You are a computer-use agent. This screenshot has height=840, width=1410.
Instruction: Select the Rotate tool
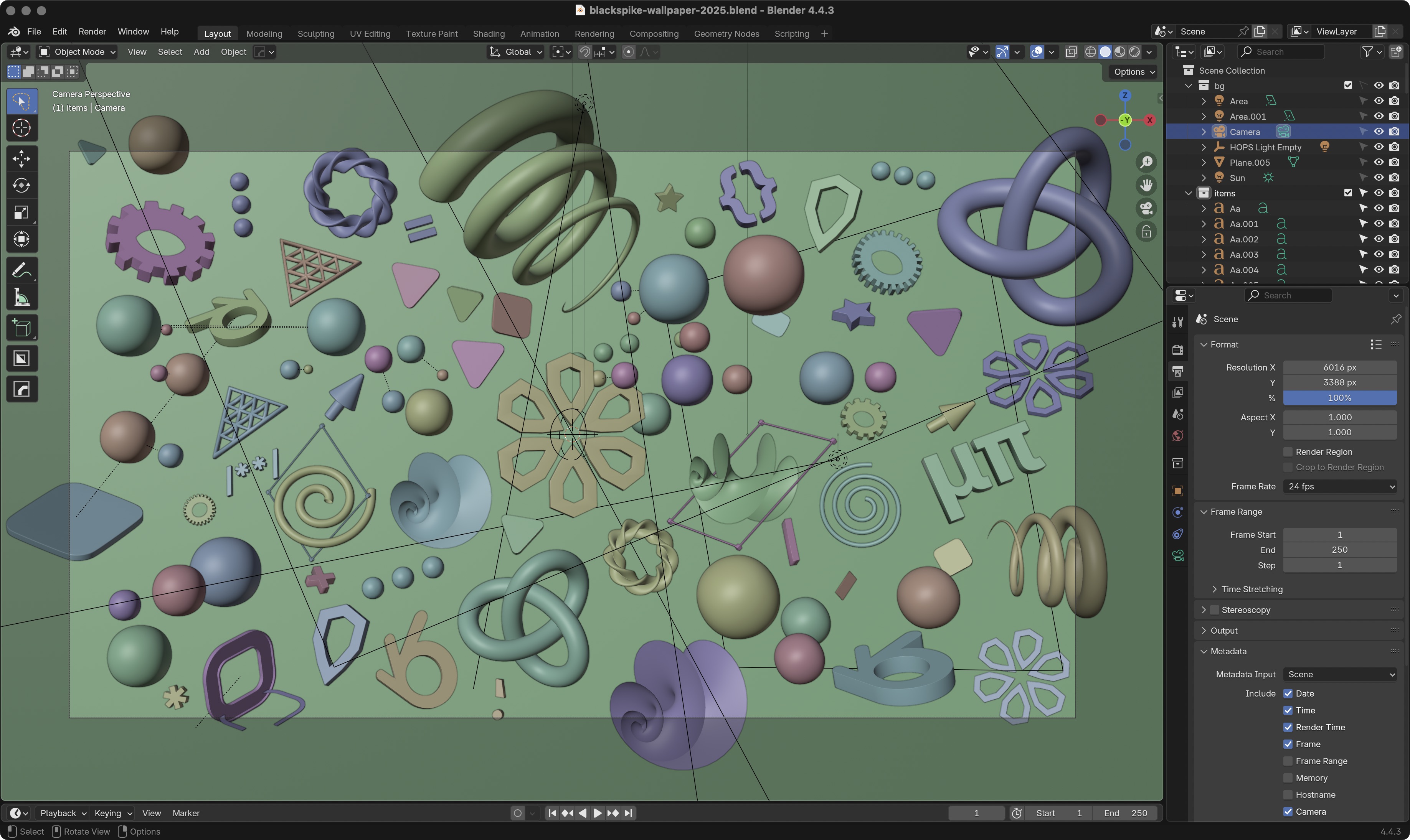coord(21,186)
